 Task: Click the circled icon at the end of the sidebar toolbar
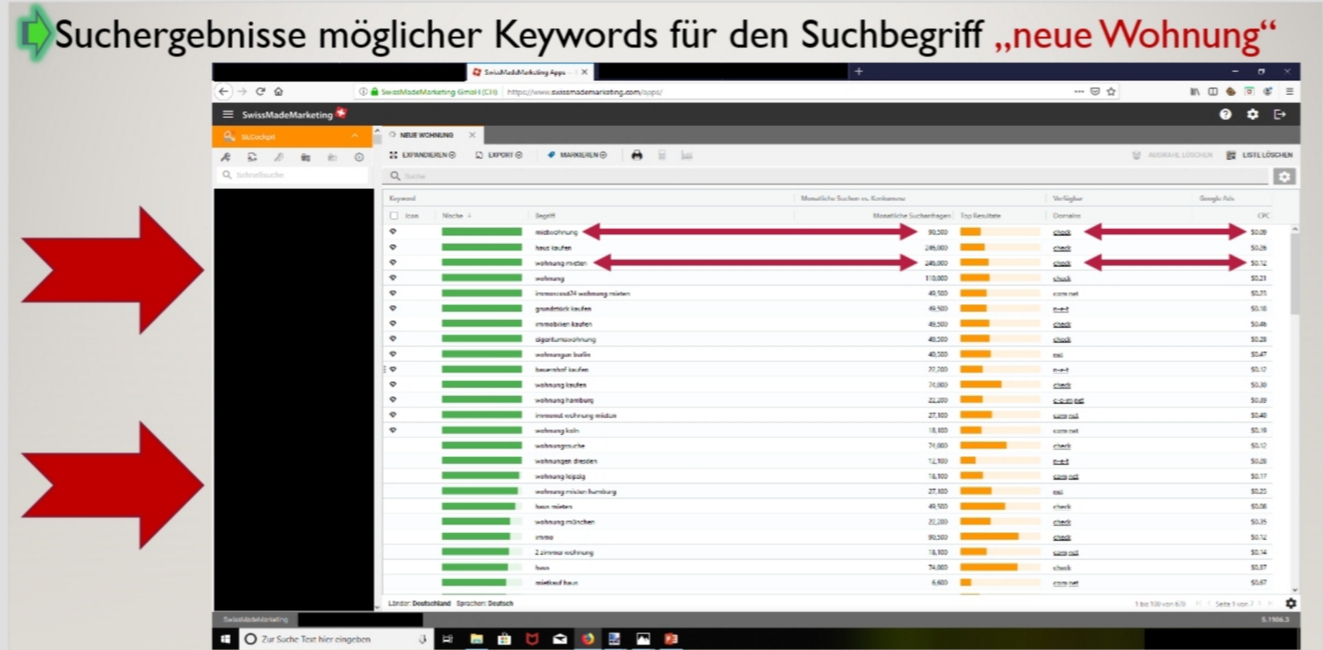359,157
